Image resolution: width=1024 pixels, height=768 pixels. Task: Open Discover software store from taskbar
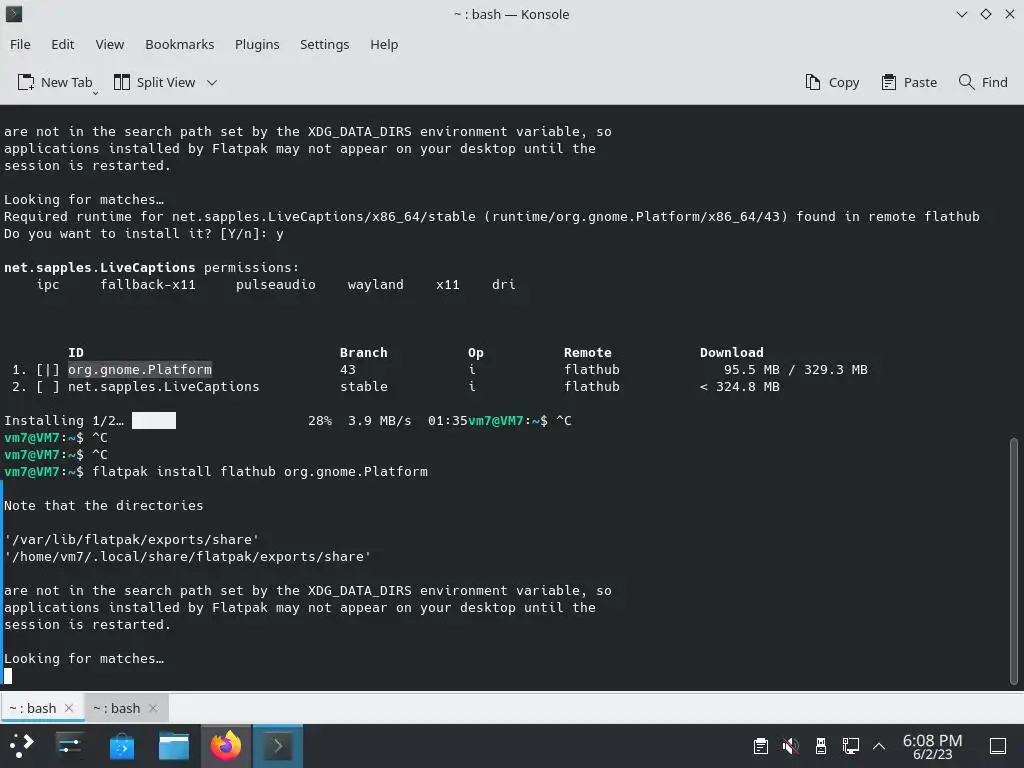(x=121, y=745)
